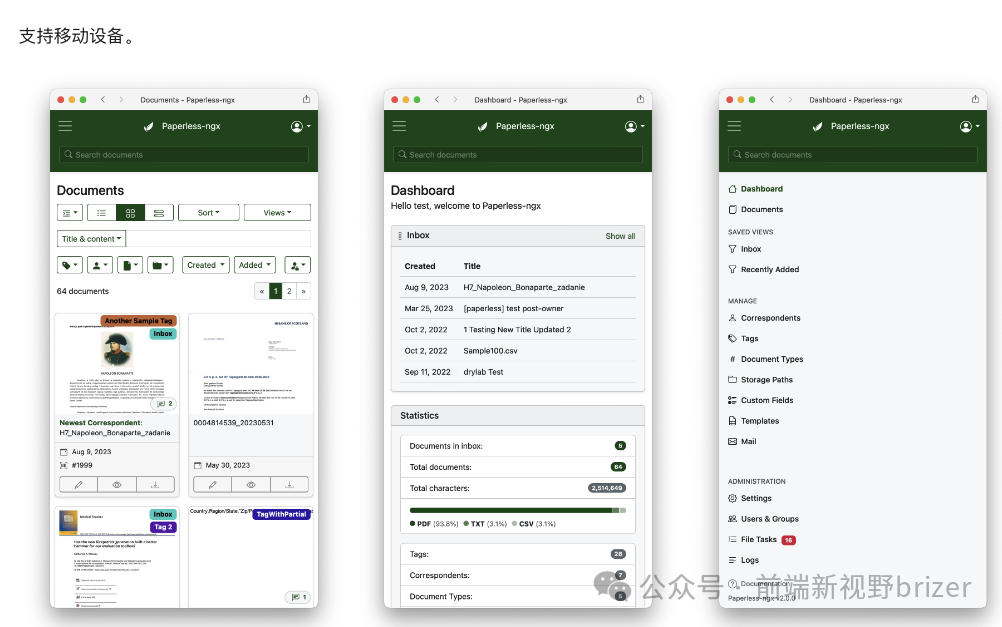Open the Views dropdown
Screen dimensions: 1002x627
point(277,213)
